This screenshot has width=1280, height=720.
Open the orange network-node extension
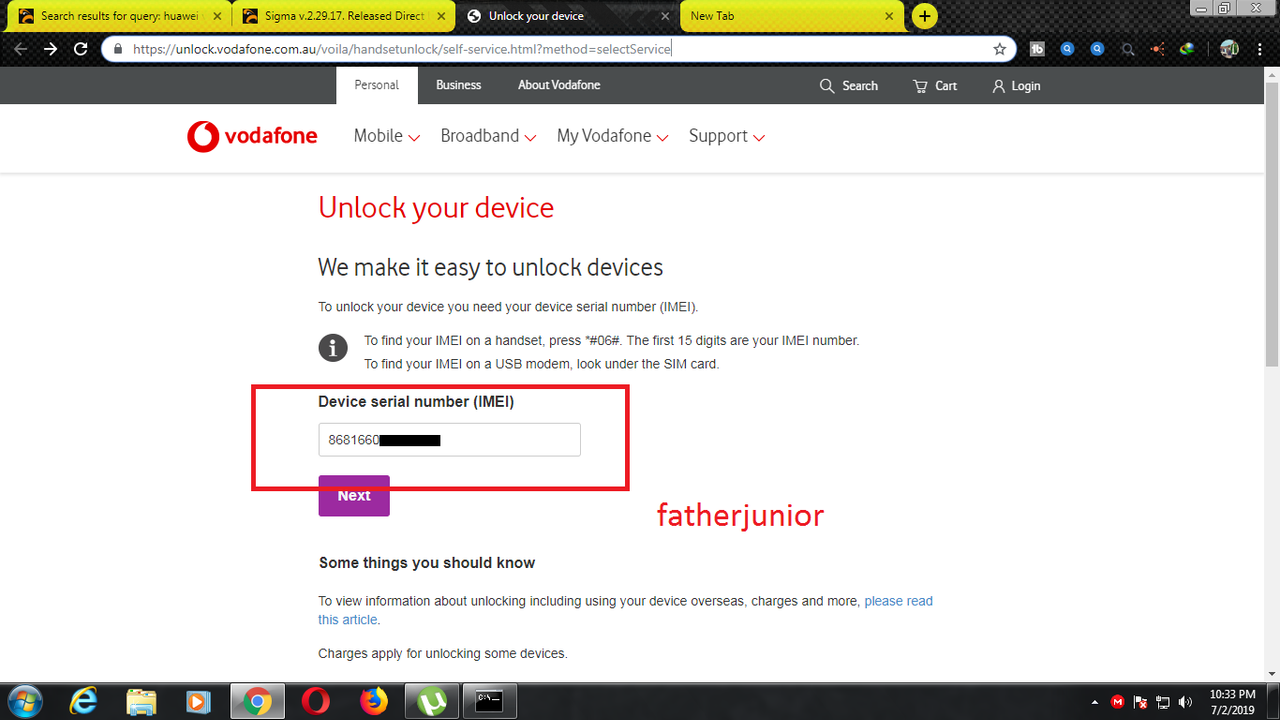pos(1158,48)
